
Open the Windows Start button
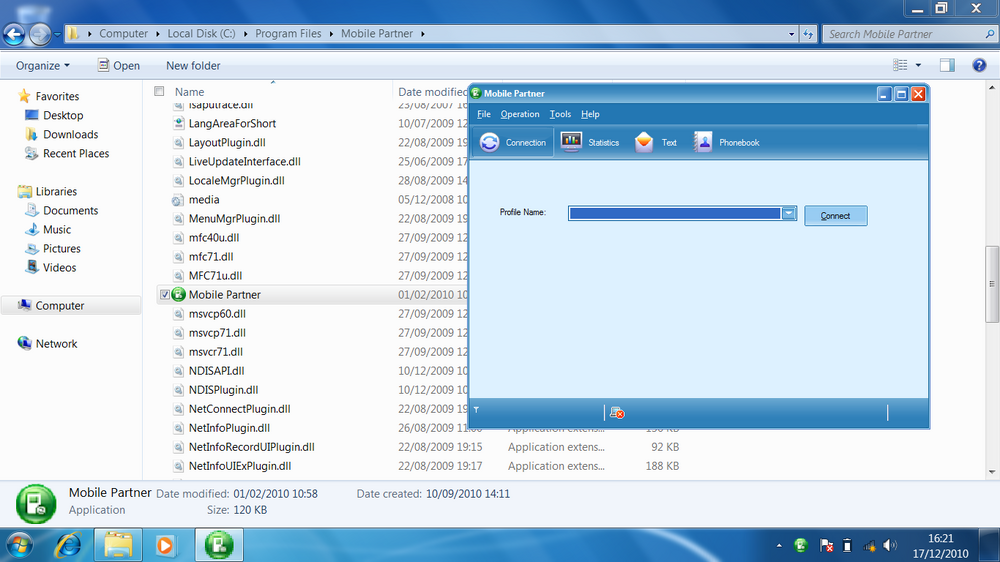coord(18,545)
